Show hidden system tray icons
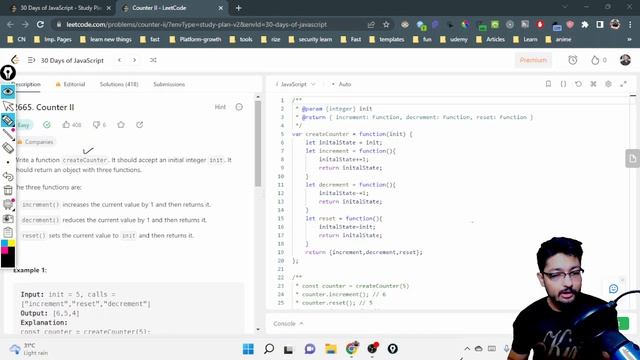The image size is (640, 360). 467,349
